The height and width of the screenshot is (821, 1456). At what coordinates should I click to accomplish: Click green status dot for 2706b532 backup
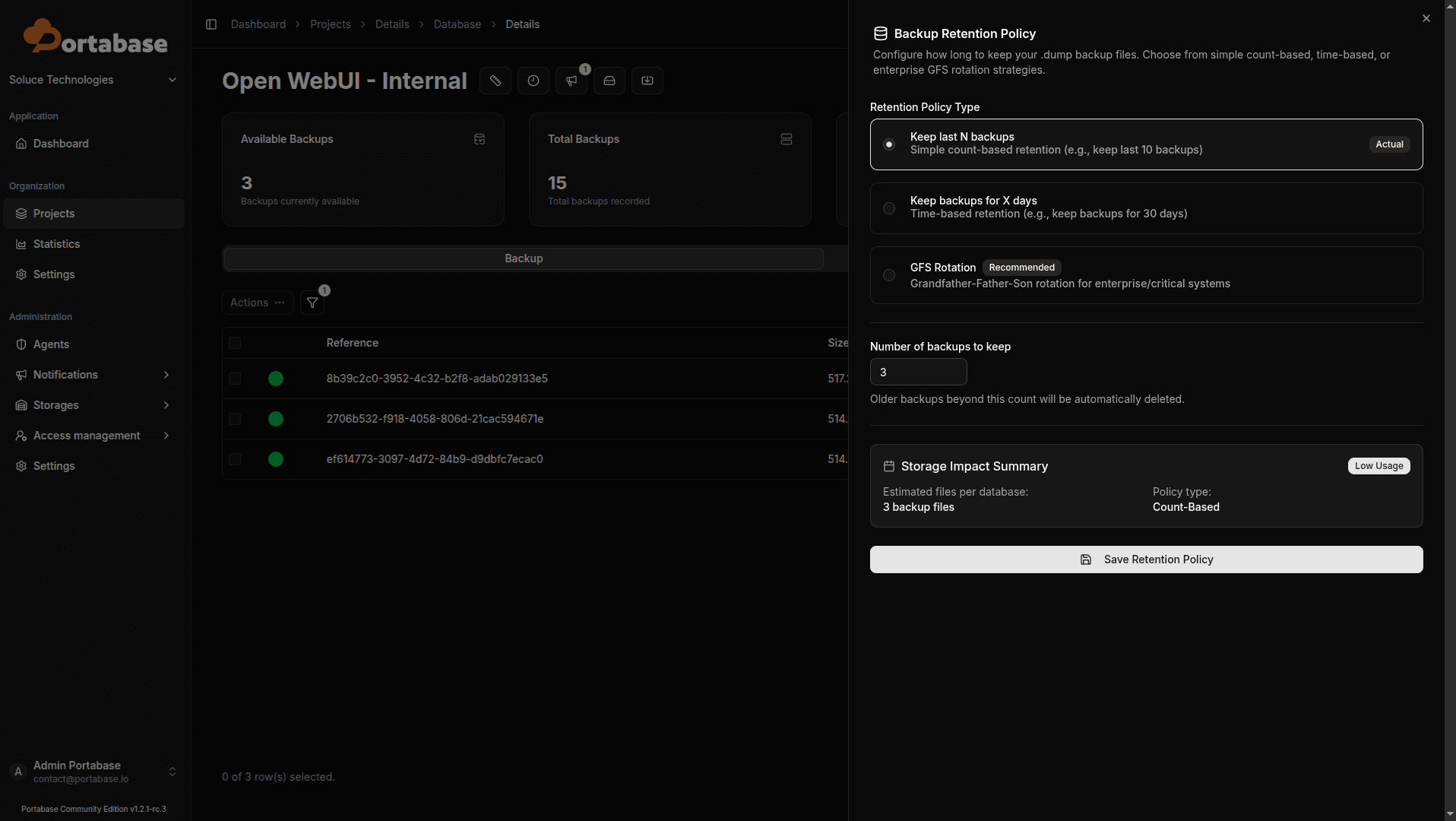(276, 419)
